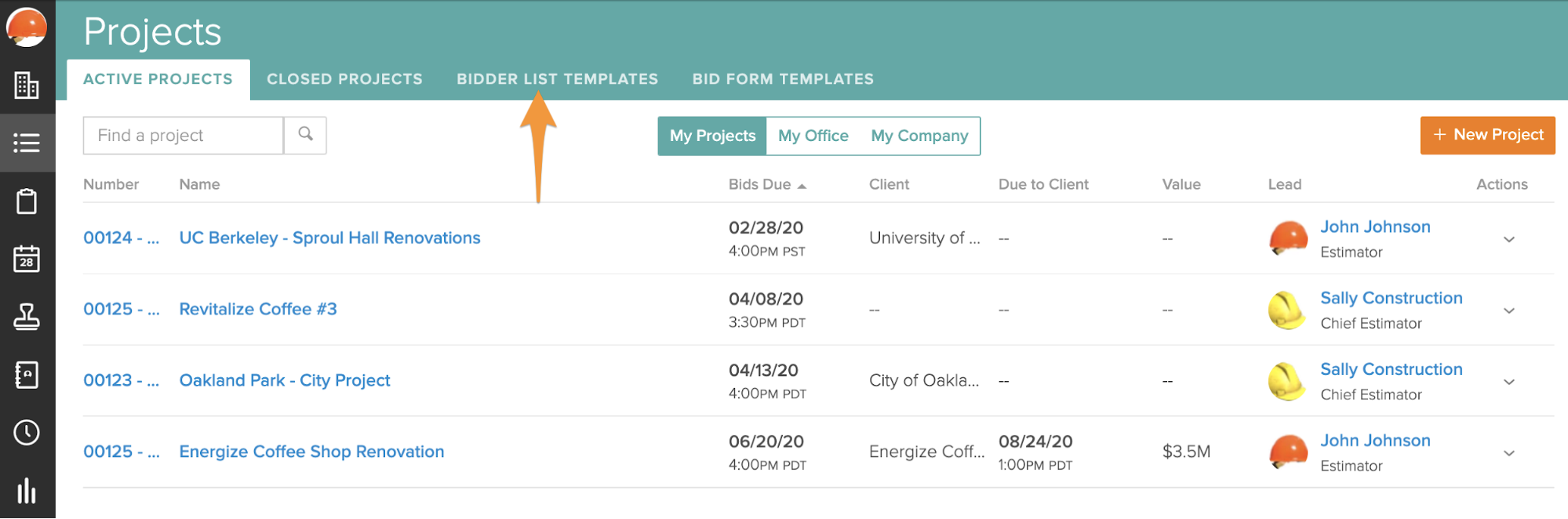Expand actions for Revitalize Coffee #3 row
This screenshot has height=519, width=1568.
pyautogui.click(x=1508, y=310)
